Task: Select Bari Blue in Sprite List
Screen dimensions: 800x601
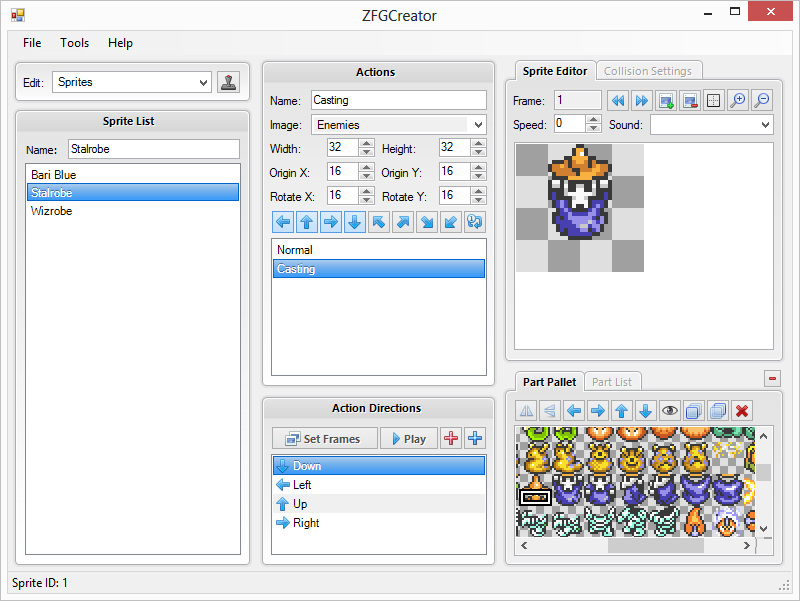Action: (133, 174)
